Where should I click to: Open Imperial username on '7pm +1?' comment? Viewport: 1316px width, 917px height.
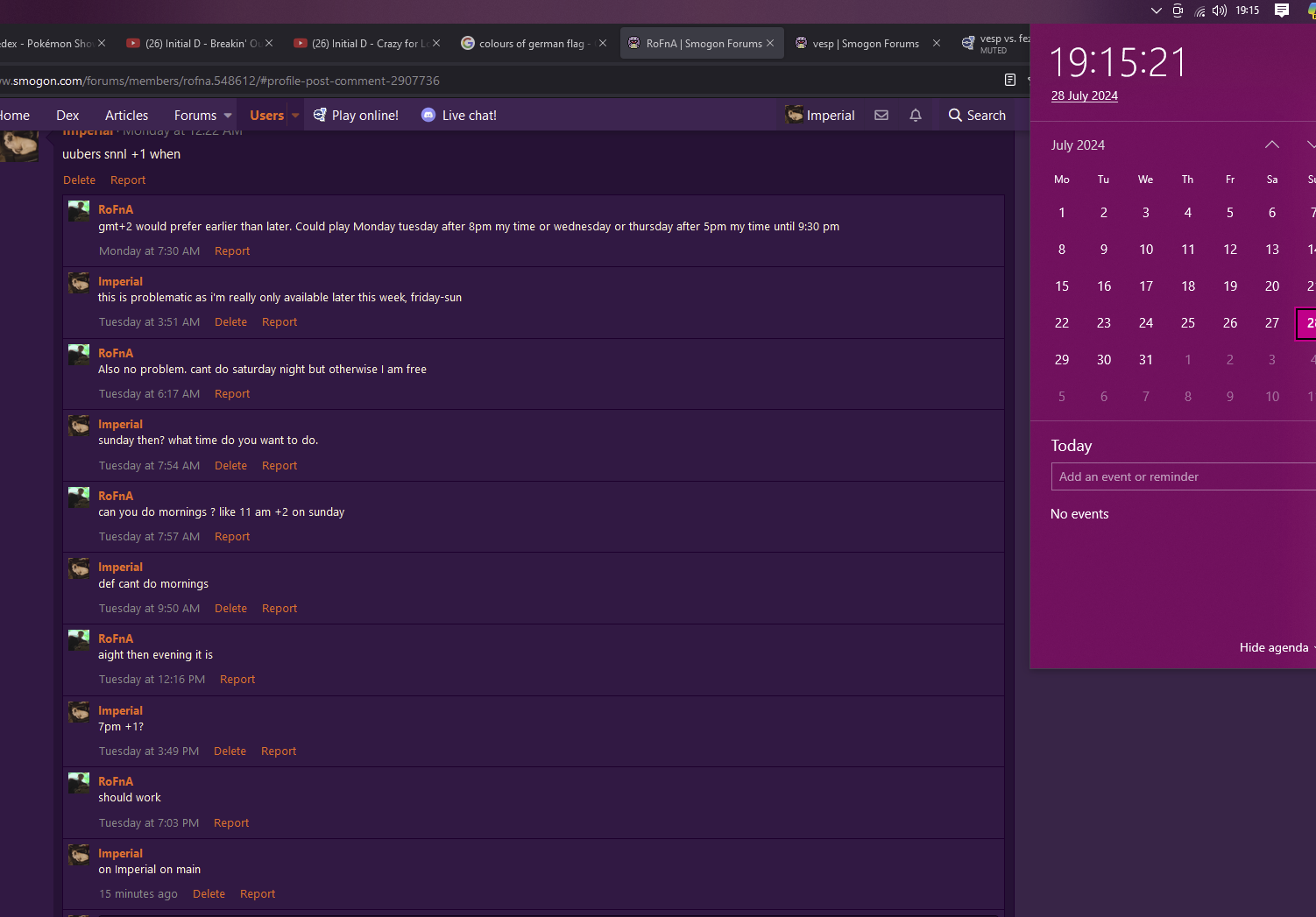(x=120, y=710)
